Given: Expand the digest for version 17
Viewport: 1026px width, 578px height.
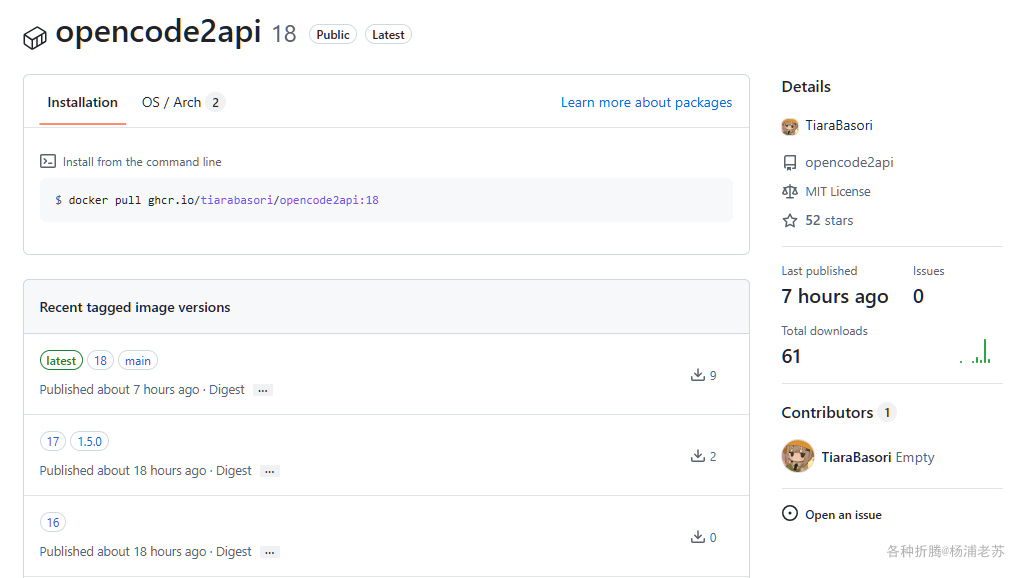Looking at the screenshot, I should tap(270, 471).
